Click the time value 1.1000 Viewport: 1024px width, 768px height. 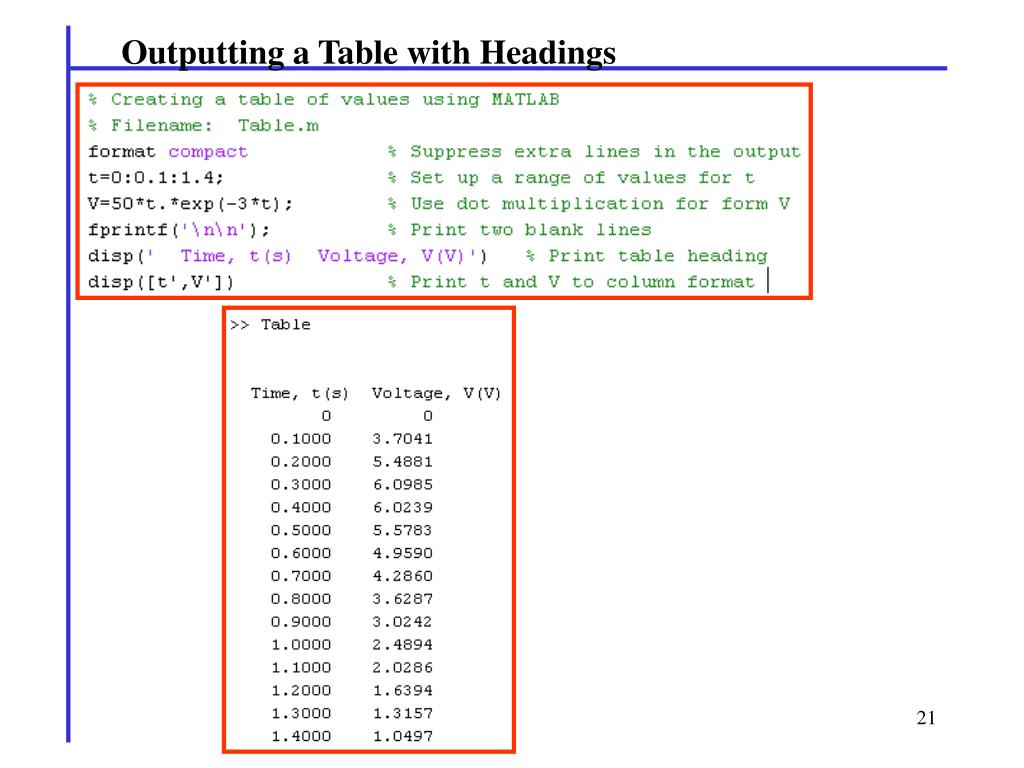point(301,667)
